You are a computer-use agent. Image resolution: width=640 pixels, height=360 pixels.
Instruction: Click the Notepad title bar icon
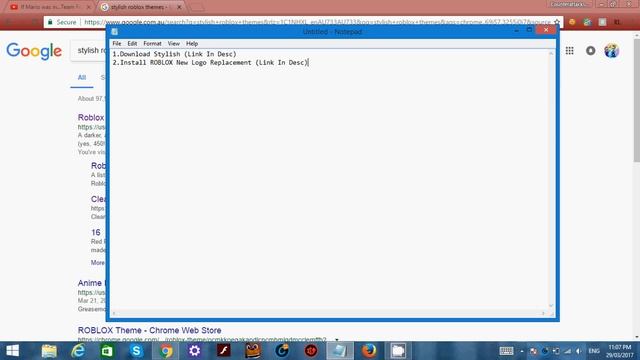(x=115, y=31)
